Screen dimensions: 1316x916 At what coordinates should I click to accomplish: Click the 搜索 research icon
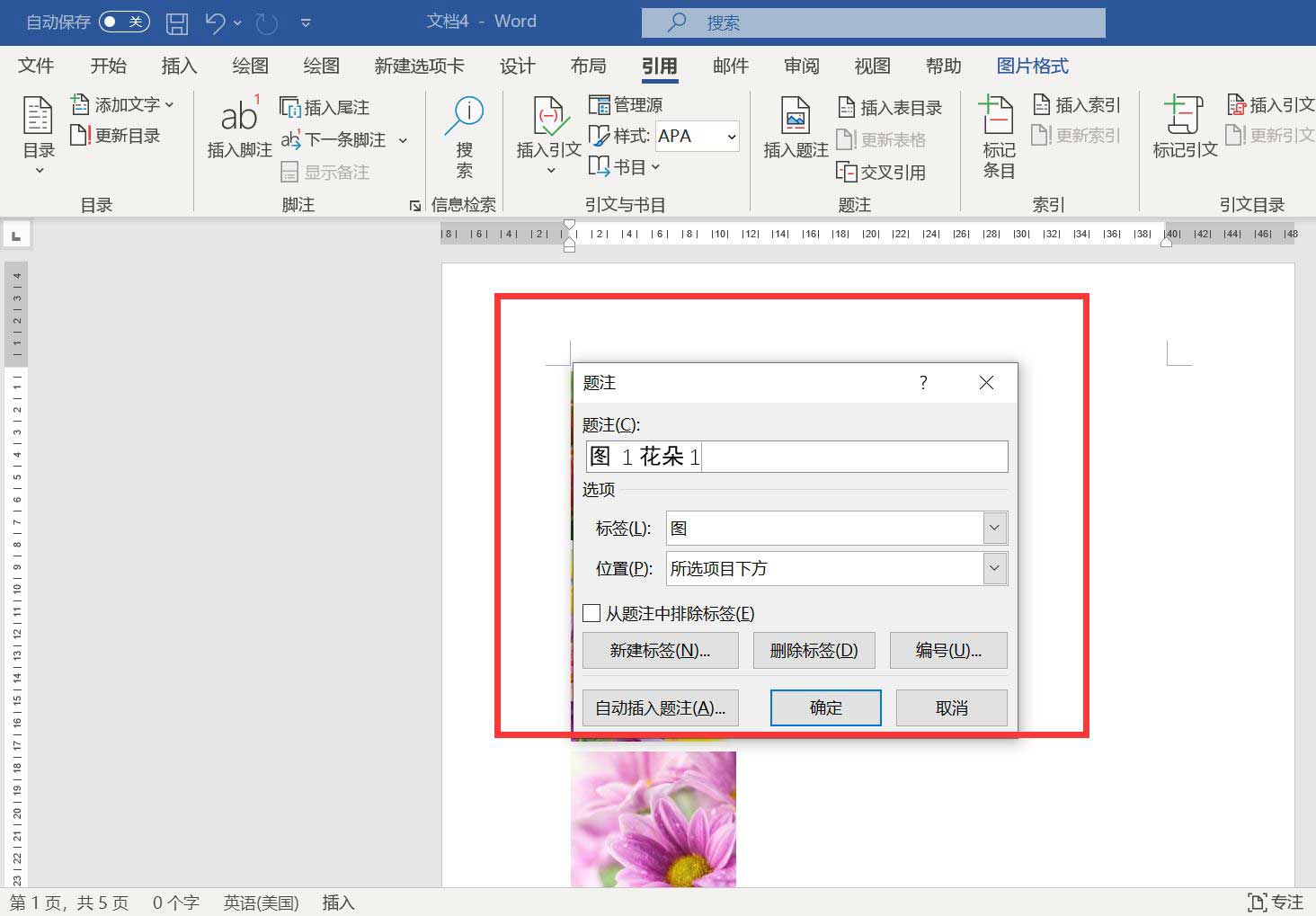[x=464, y=137]
